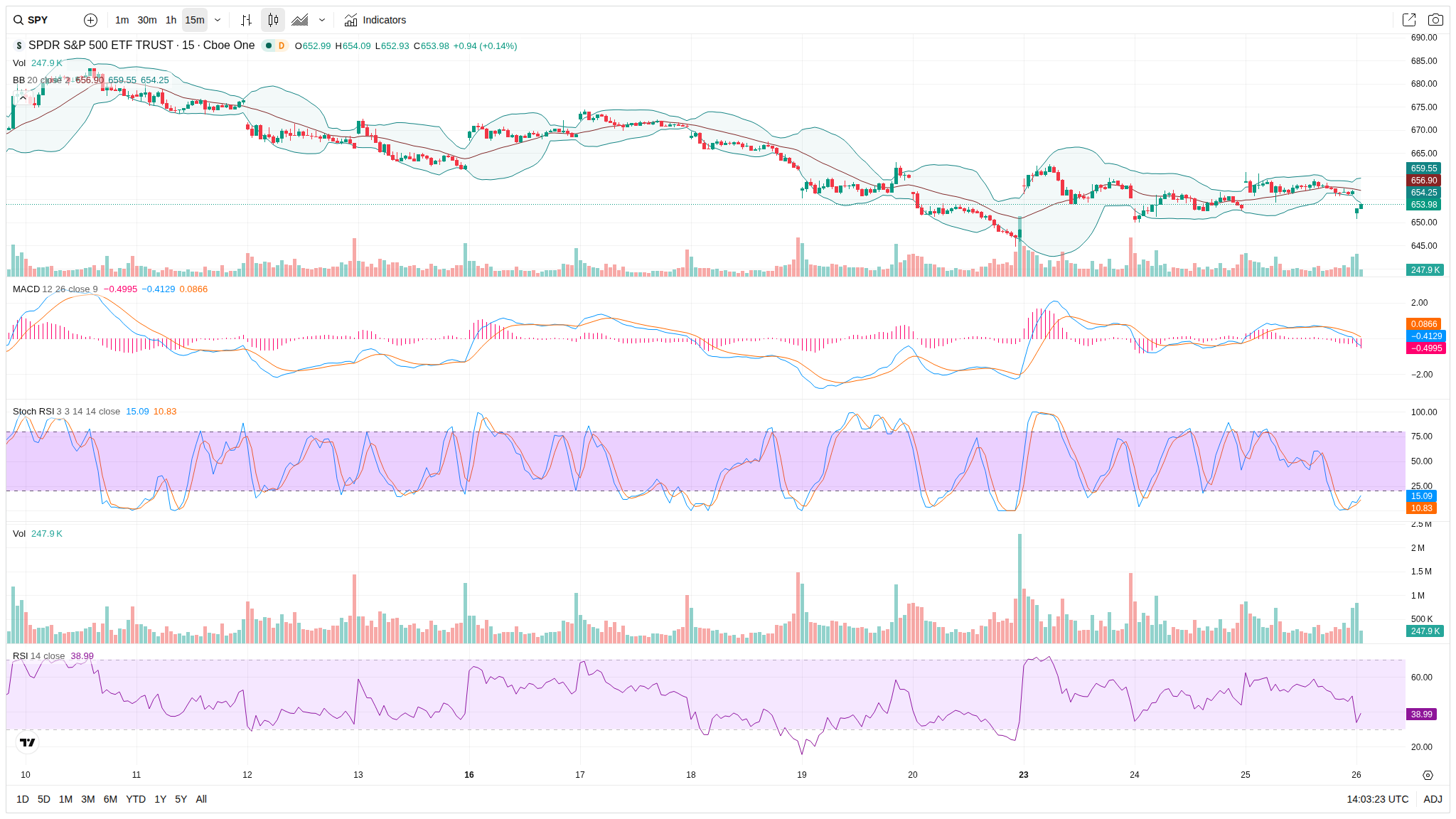
Task: Click the 656.90 BB price label
Action: pyautogui.click(x=1424, y=181)
